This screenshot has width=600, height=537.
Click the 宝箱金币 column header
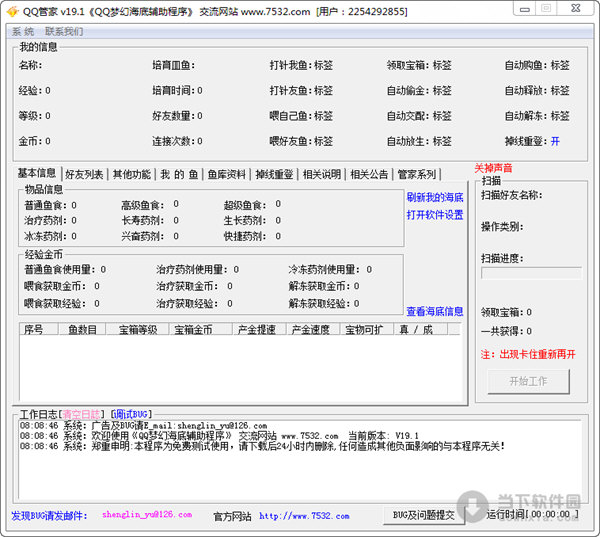pyautogui.click(x=201, y=329)
